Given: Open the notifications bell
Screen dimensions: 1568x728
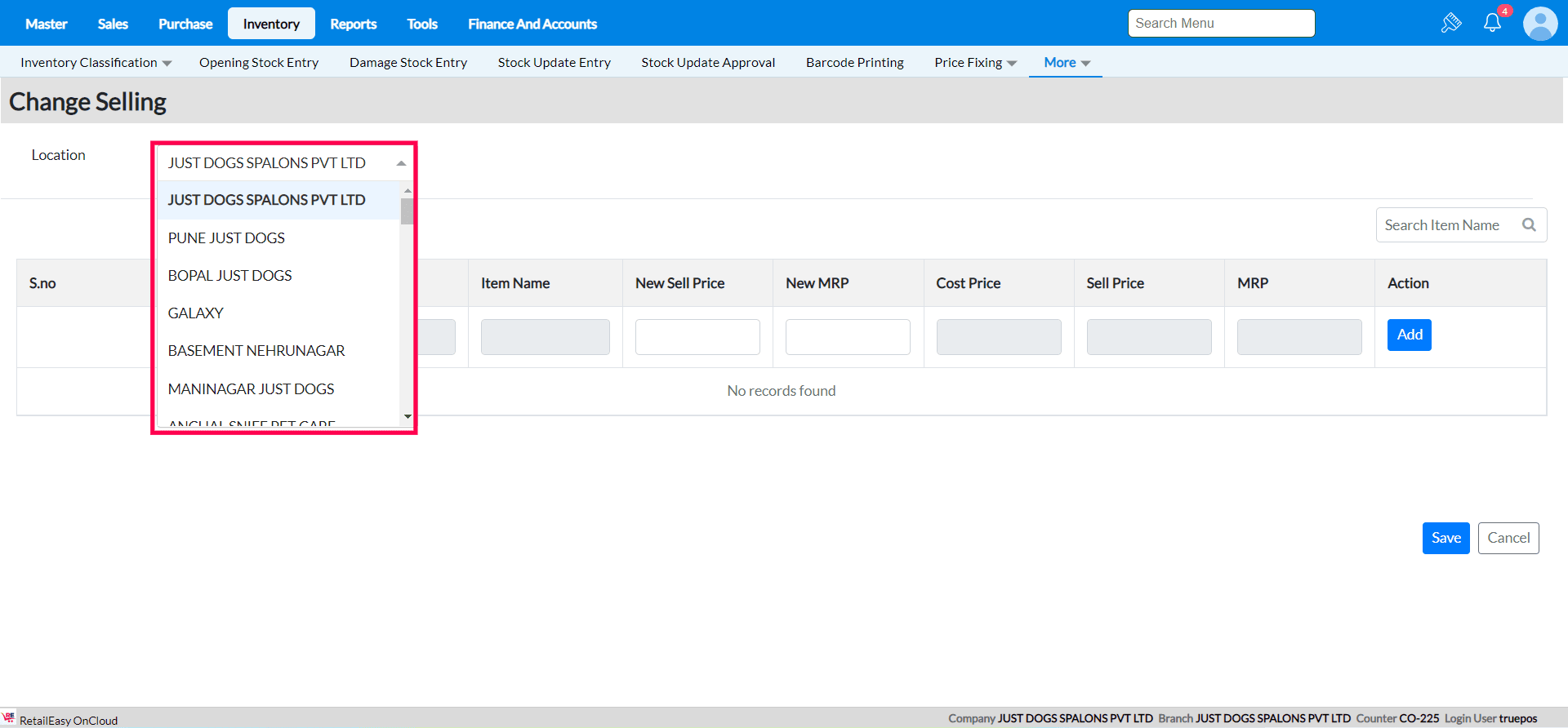Looking at the screenshot, I should coord(1493,23).
